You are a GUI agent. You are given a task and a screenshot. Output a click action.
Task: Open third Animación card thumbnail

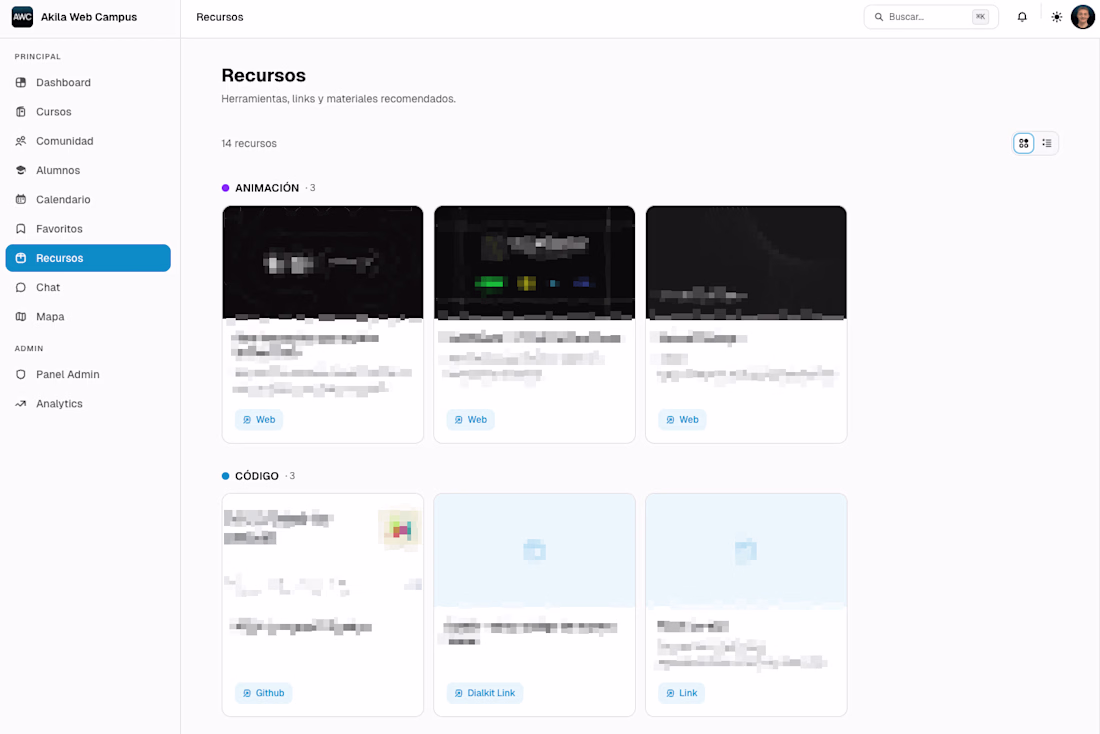tap(746, 262)
